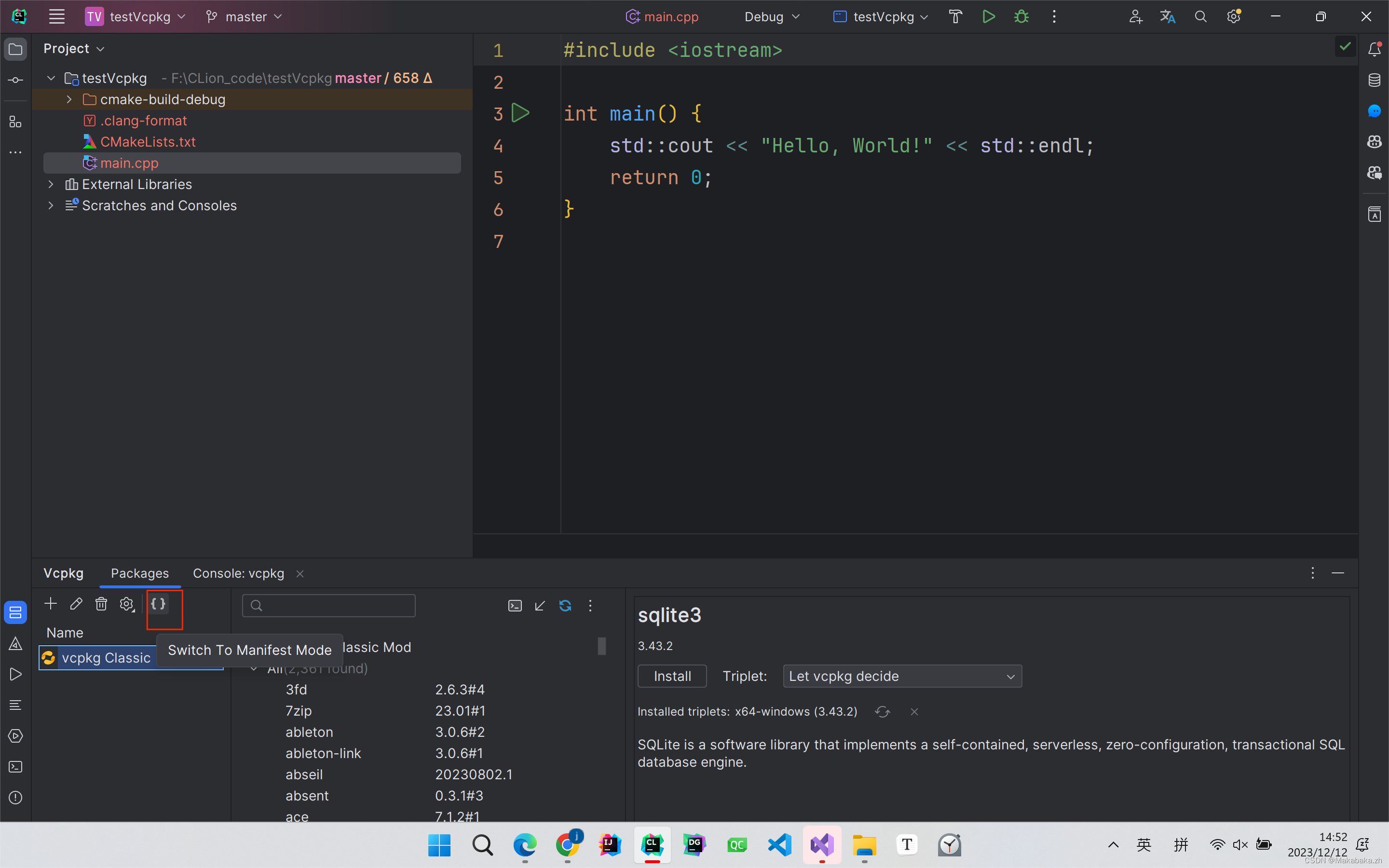Open vcpkg console via terminal icon
1389x868 pixels.
coord(515,606)
